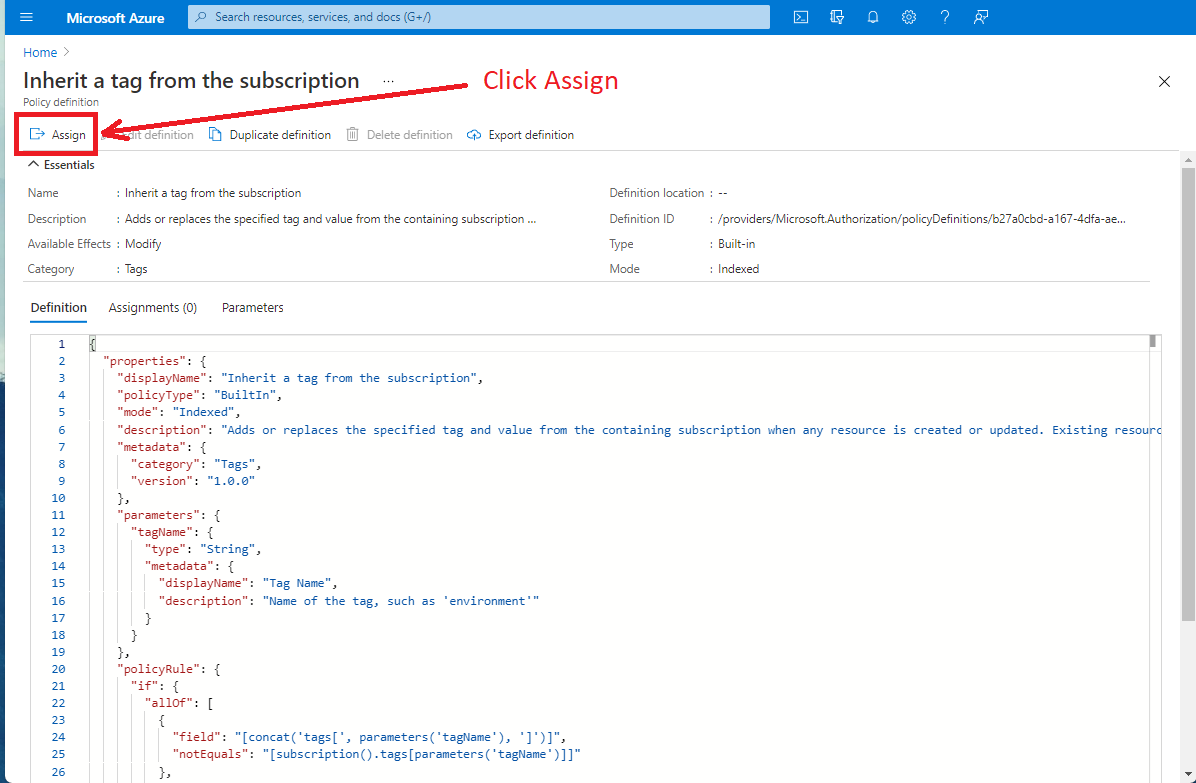
Task: Launch Cloud Shell from the top bar
Action: point(801,17)
